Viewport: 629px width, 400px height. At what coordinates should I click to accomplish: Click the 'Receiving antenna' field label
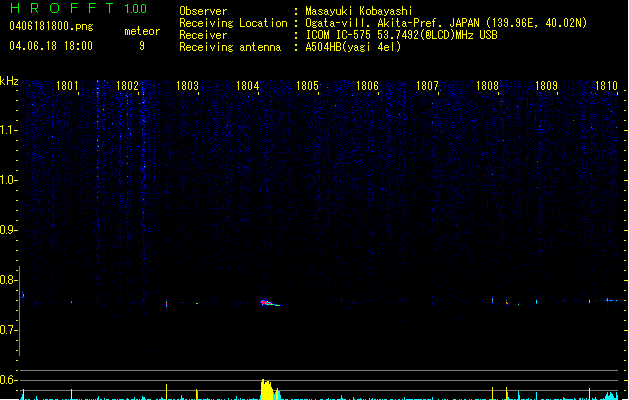tap(230, 47)
